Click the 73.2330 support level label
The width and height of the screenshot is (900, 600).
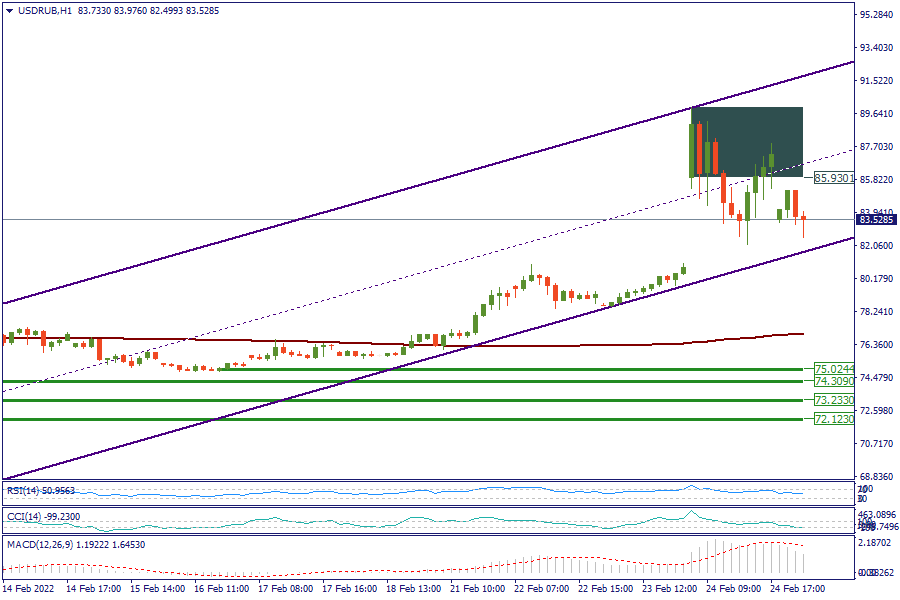(833, 400)
